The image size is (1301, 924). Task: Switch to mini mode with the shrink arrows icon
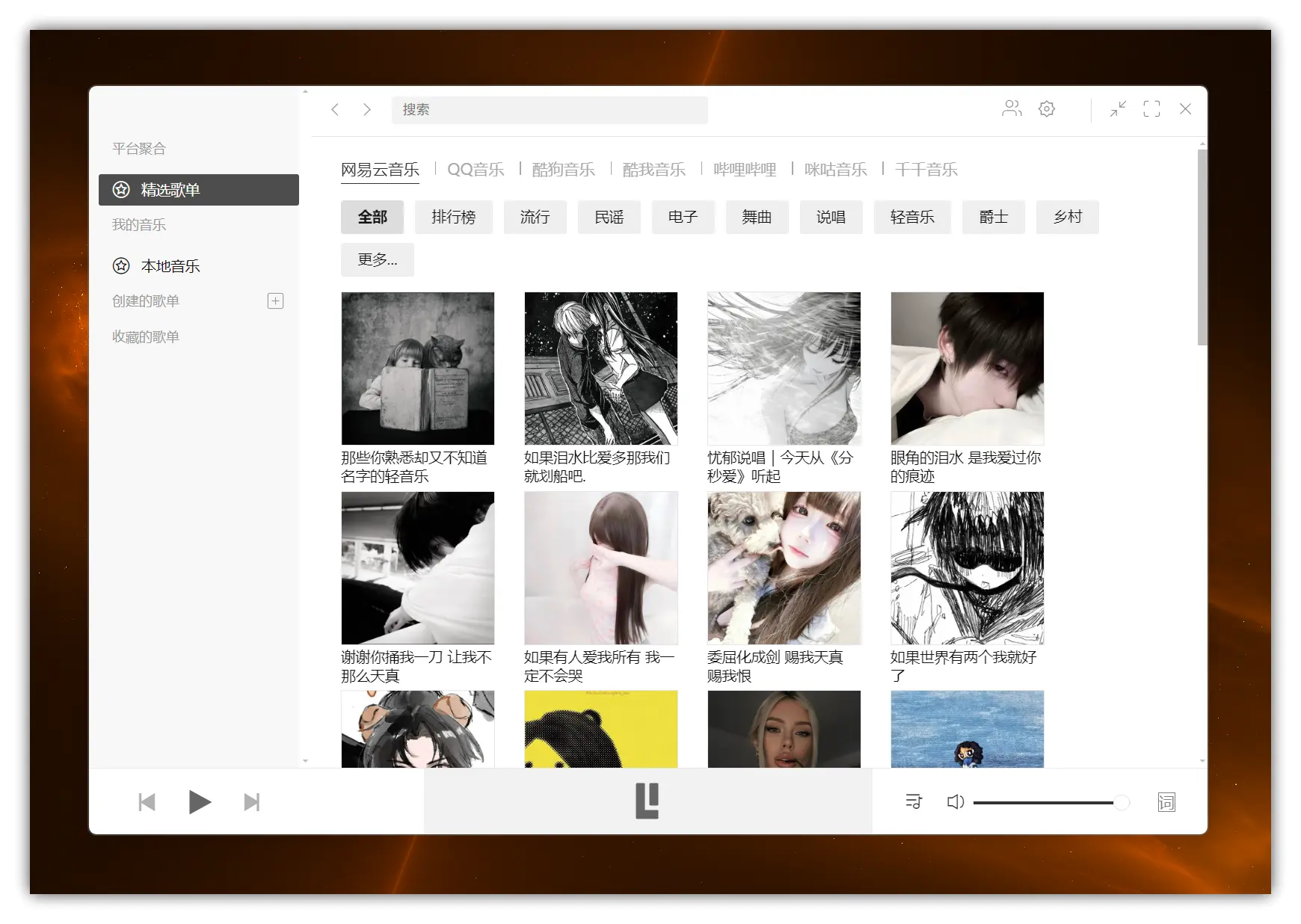tap(1118, 109)
